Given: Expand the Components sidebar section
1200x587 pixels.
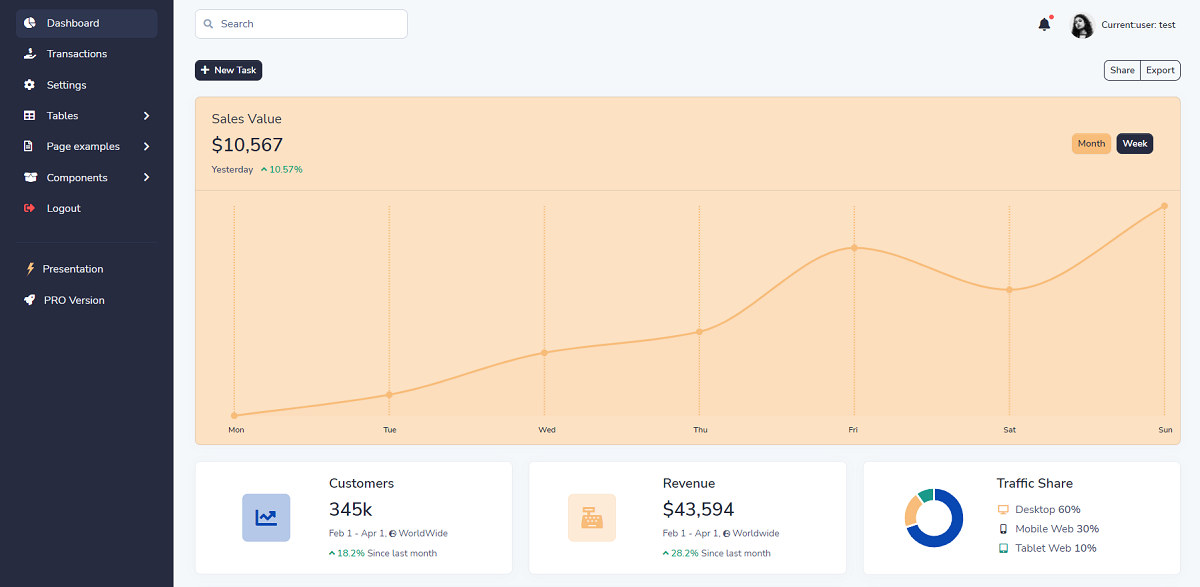Looking at the screenshot, I should pyautogui.click(x=85, y=177).
